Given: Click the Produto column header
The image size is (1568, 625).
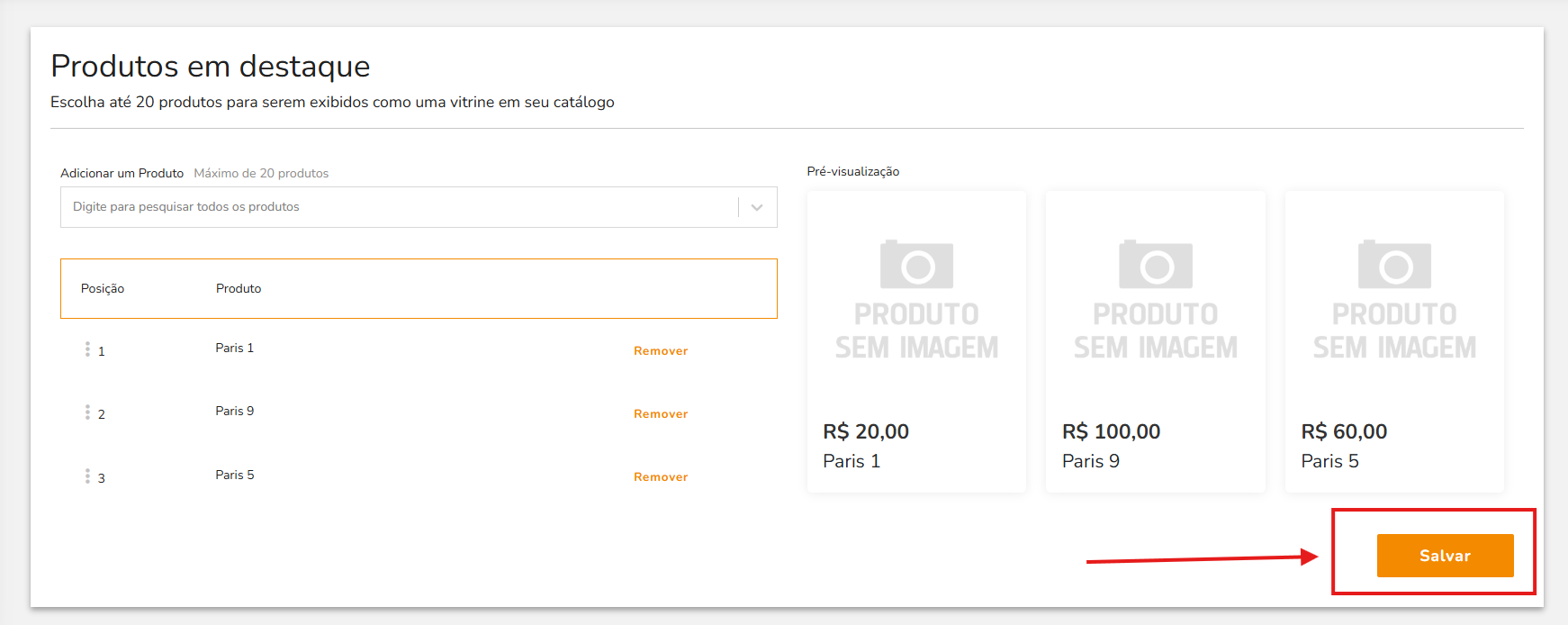Looking at the screenshot, I should pos(239,289).
